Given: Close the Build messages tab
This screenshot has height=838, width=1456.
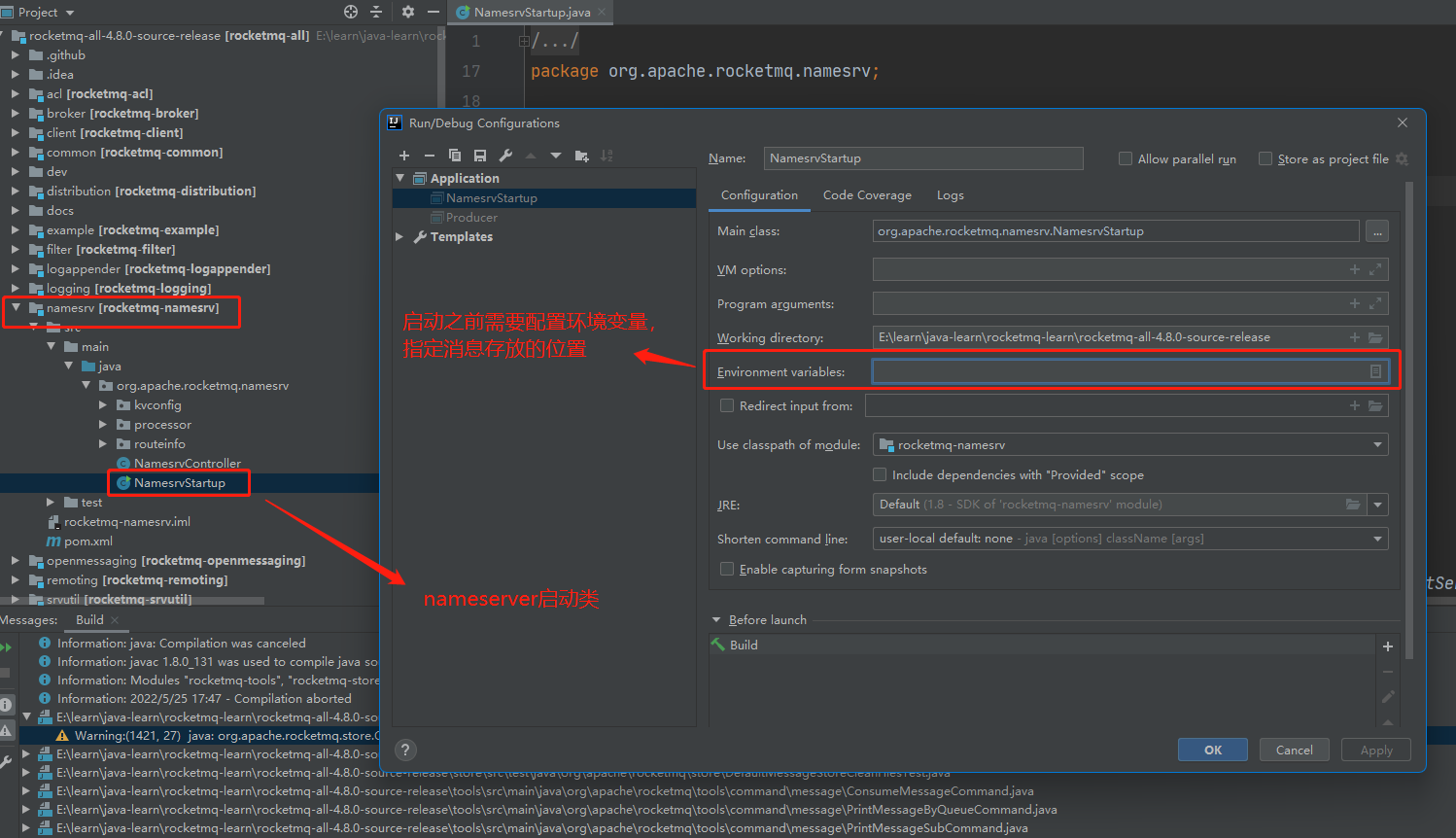Looking at the screenshot, I should coord(115,620).
